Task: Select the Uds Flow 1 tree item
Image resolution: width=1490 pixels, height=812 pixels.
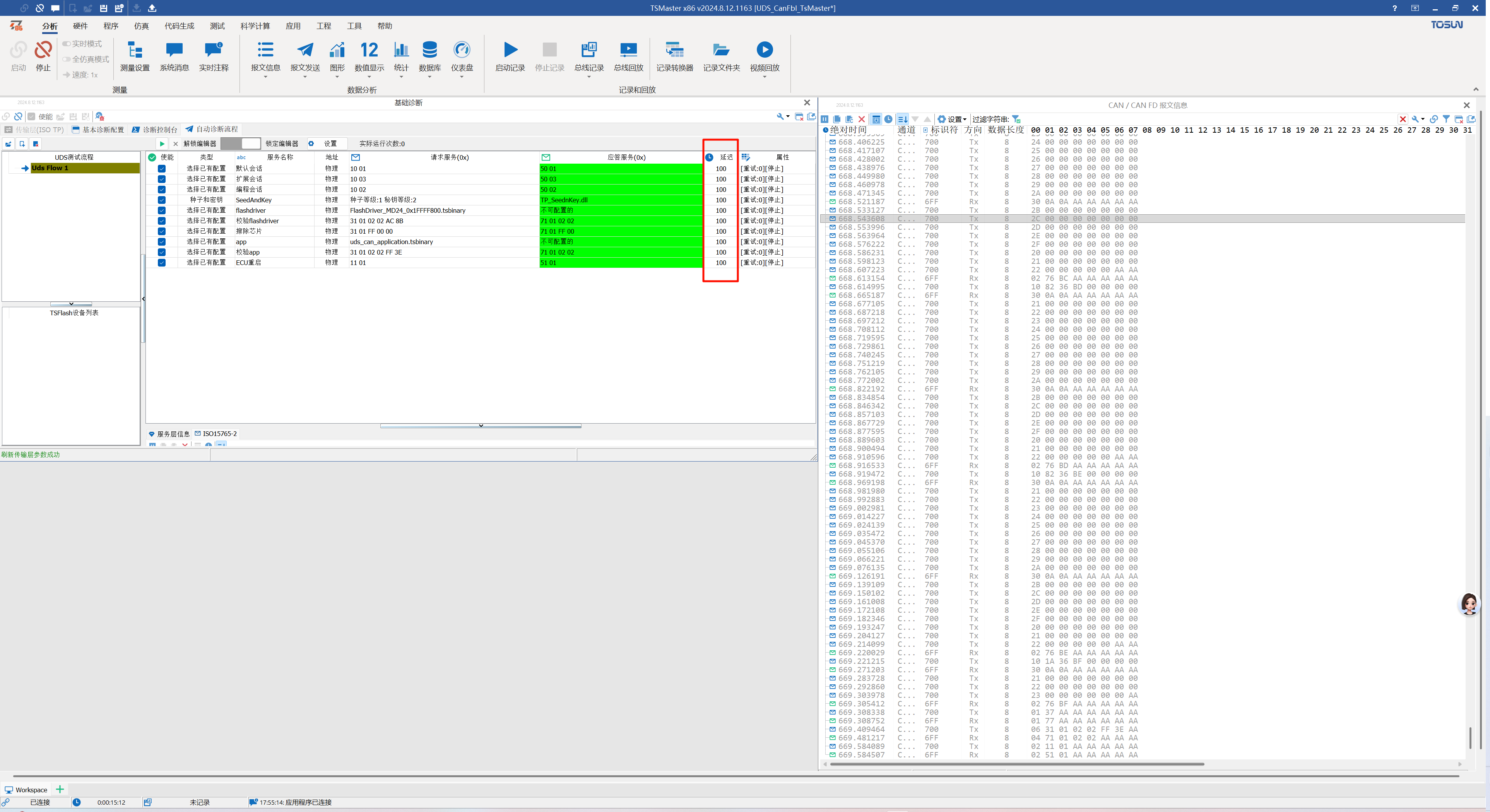Action: click(50, 168)
